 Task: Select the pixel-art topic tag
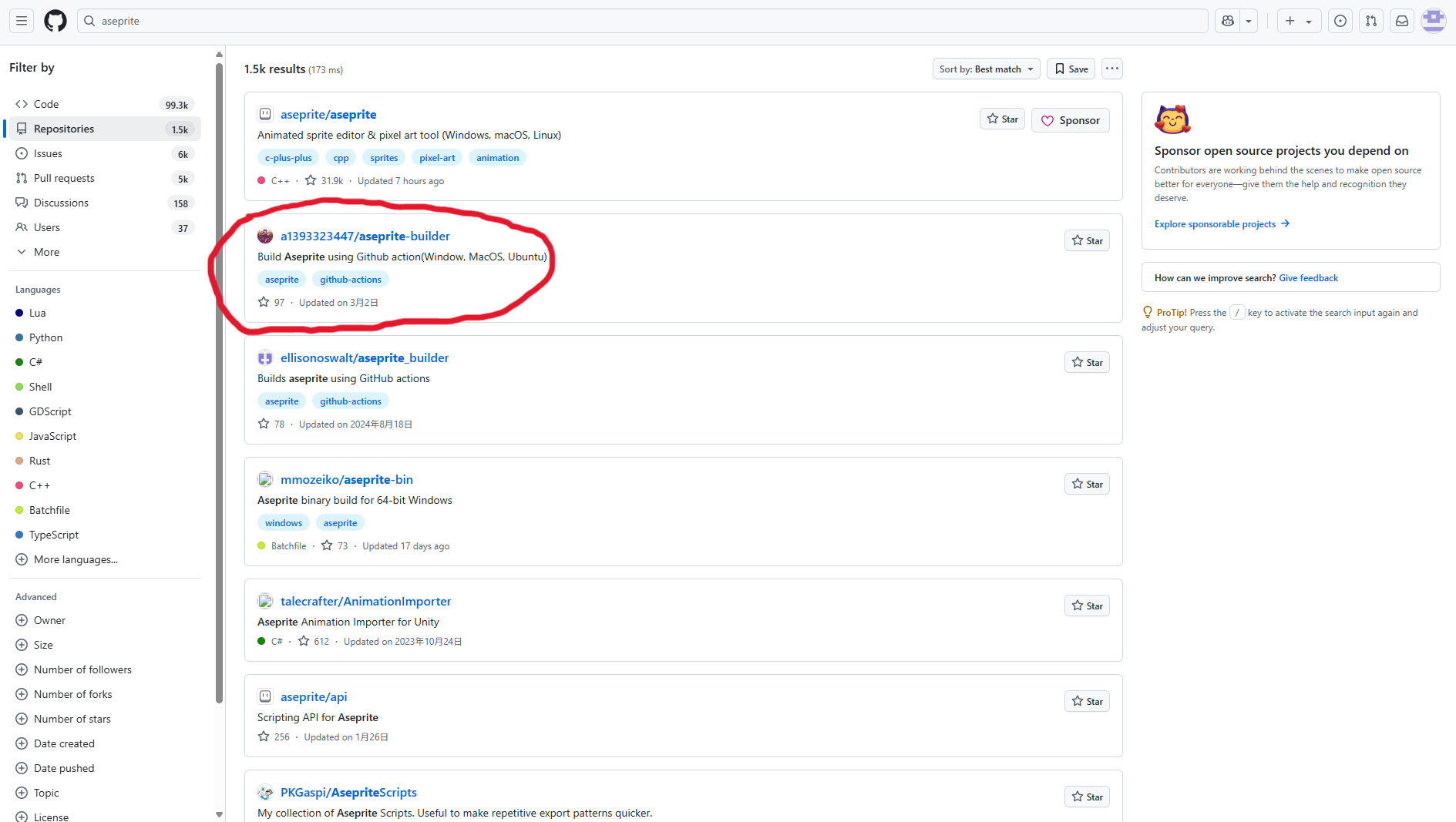tap(437, 157)
